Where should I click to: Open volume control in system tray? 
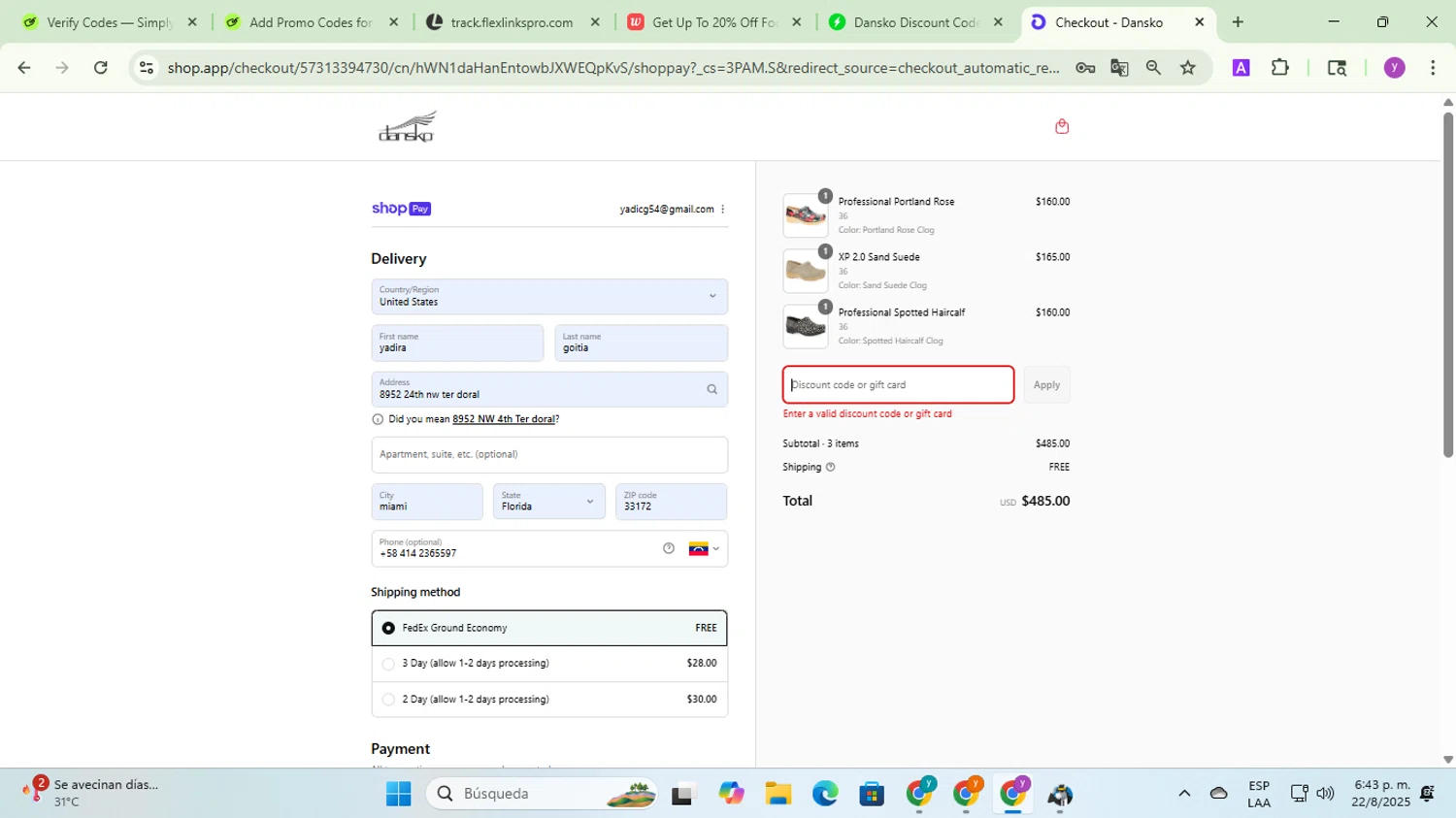(x=1325, y=794)
